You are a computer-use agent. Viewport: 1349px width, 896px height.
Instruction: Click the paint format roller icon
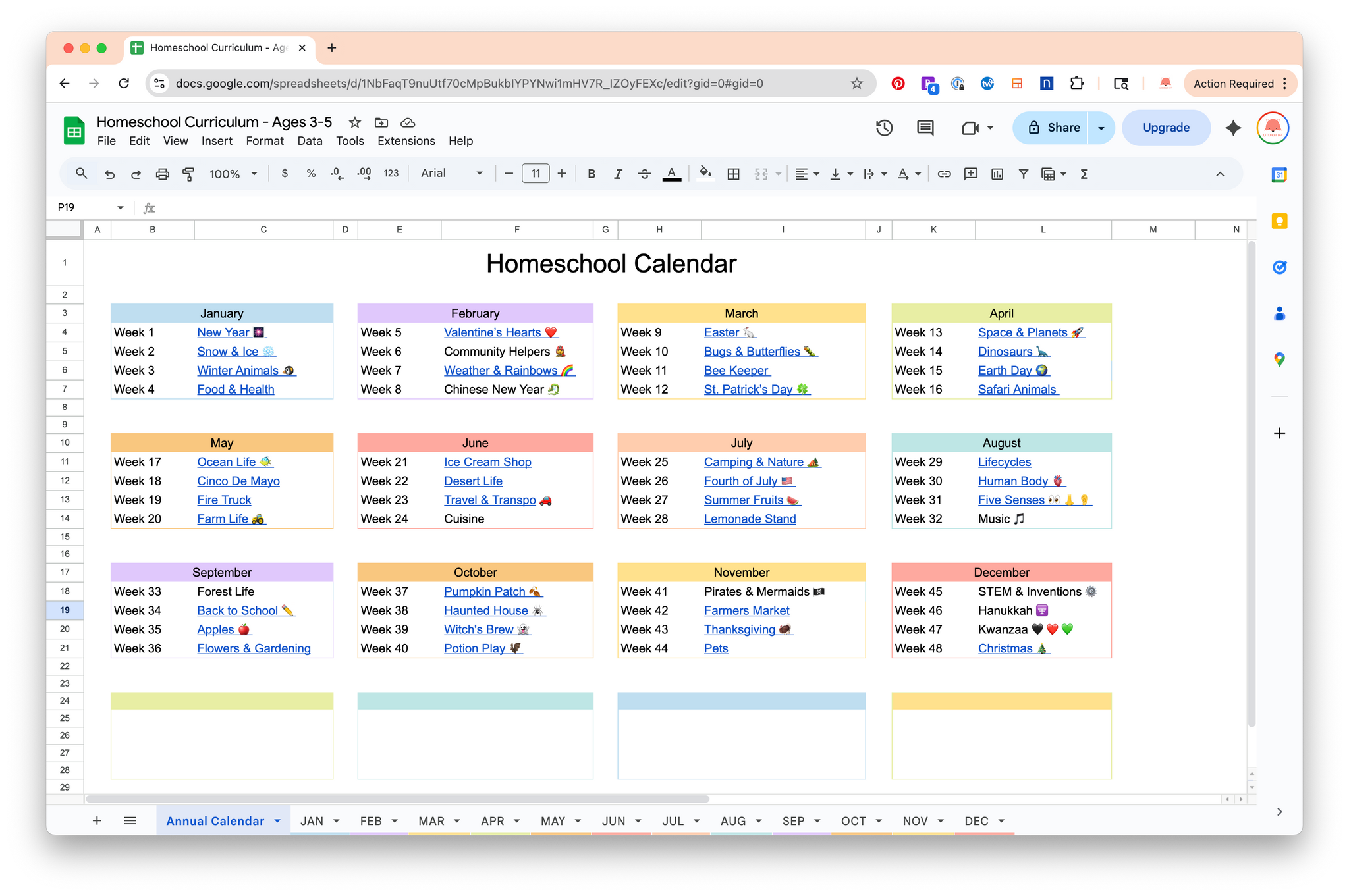188,174
